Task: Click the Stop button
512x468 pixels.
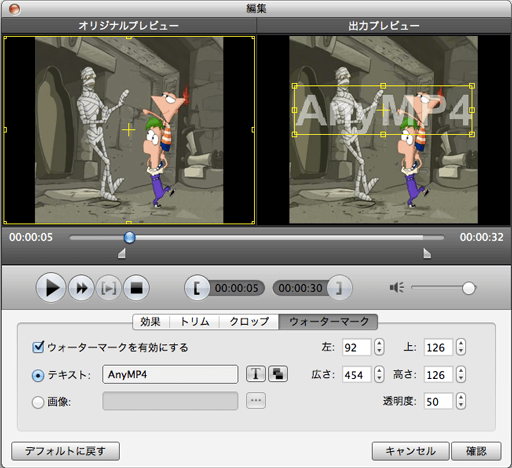Action: pos(136,288)
